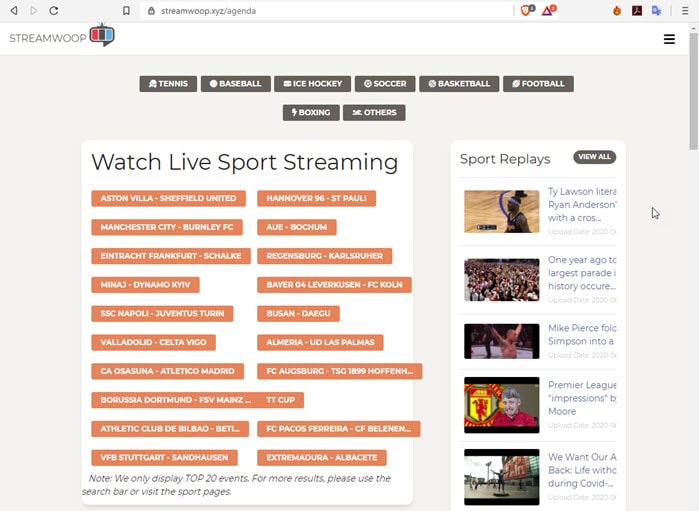Click the page vertical scrollbar thumb
This screenshot has width=699, height=511.
(x=693, y=89)
